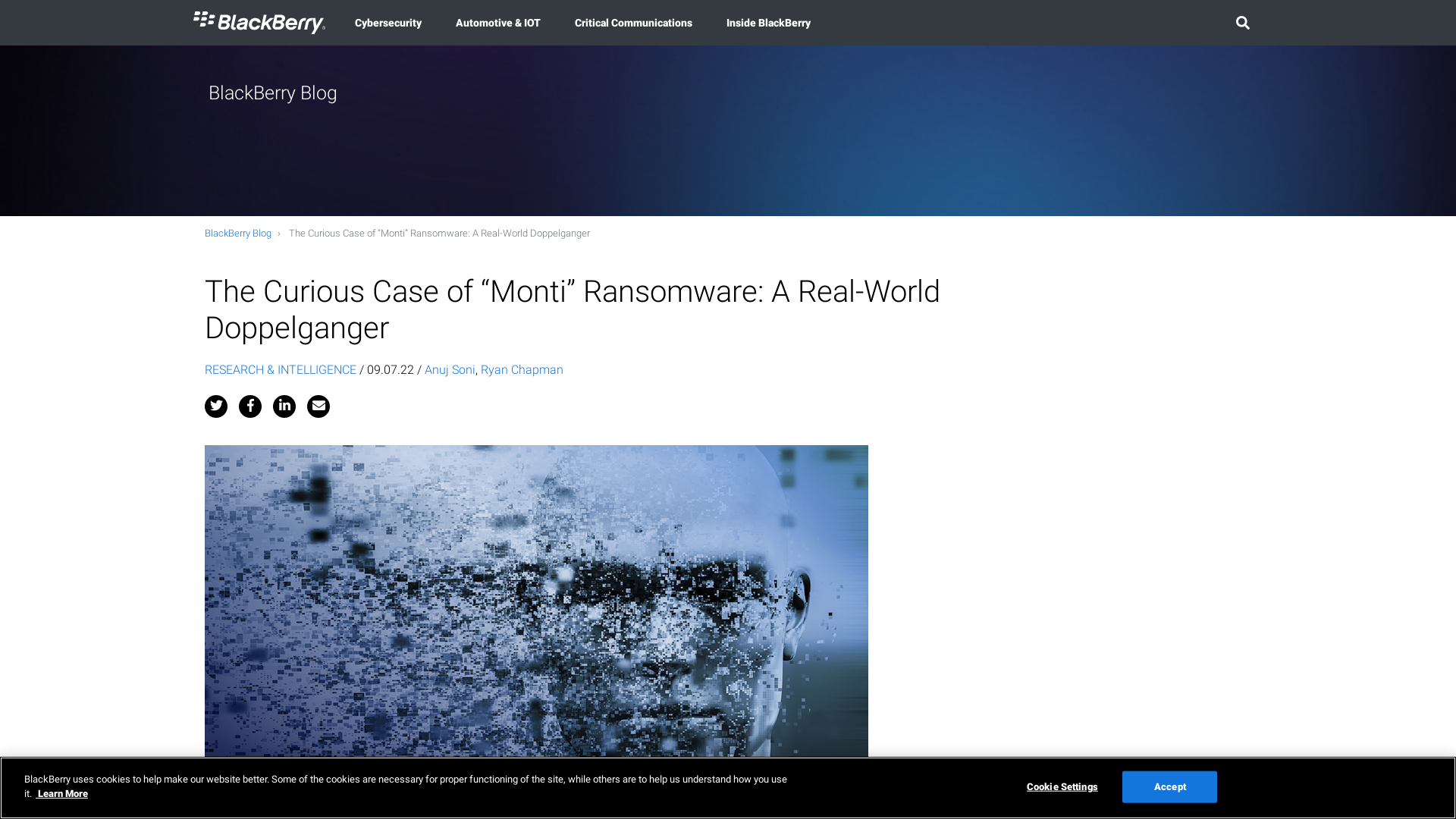Share the article on Twitter
The height and width of the screenshot is (819, 1456).
pyautogui.click(x=215, y=406)
